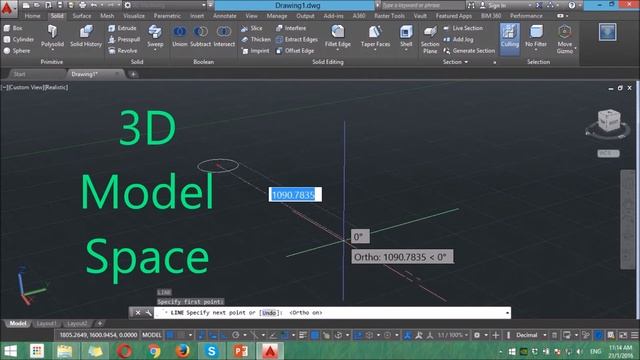Apply Boolean Subtract
The width and height of the screenshot is (640, 360).
coord(200,37)
